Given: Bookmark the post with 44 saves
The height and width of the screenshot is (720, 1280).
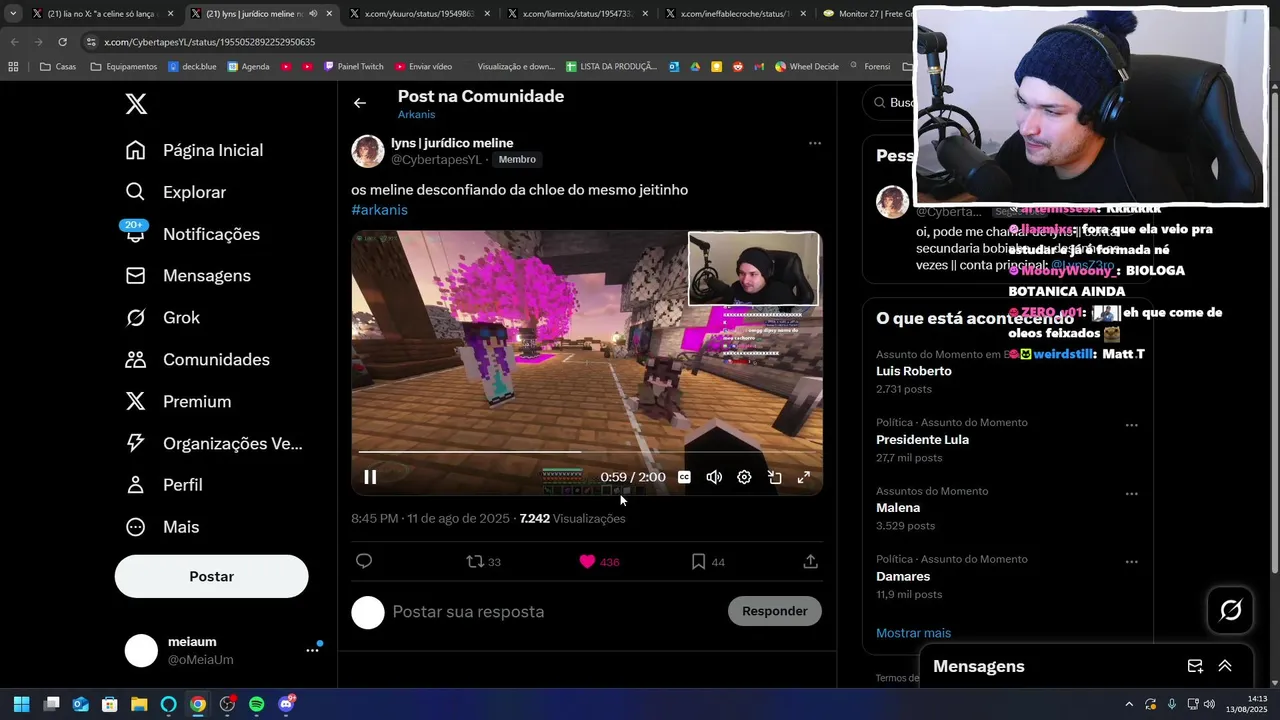Looking at the screenshot, I should click(x=708, y=562).
